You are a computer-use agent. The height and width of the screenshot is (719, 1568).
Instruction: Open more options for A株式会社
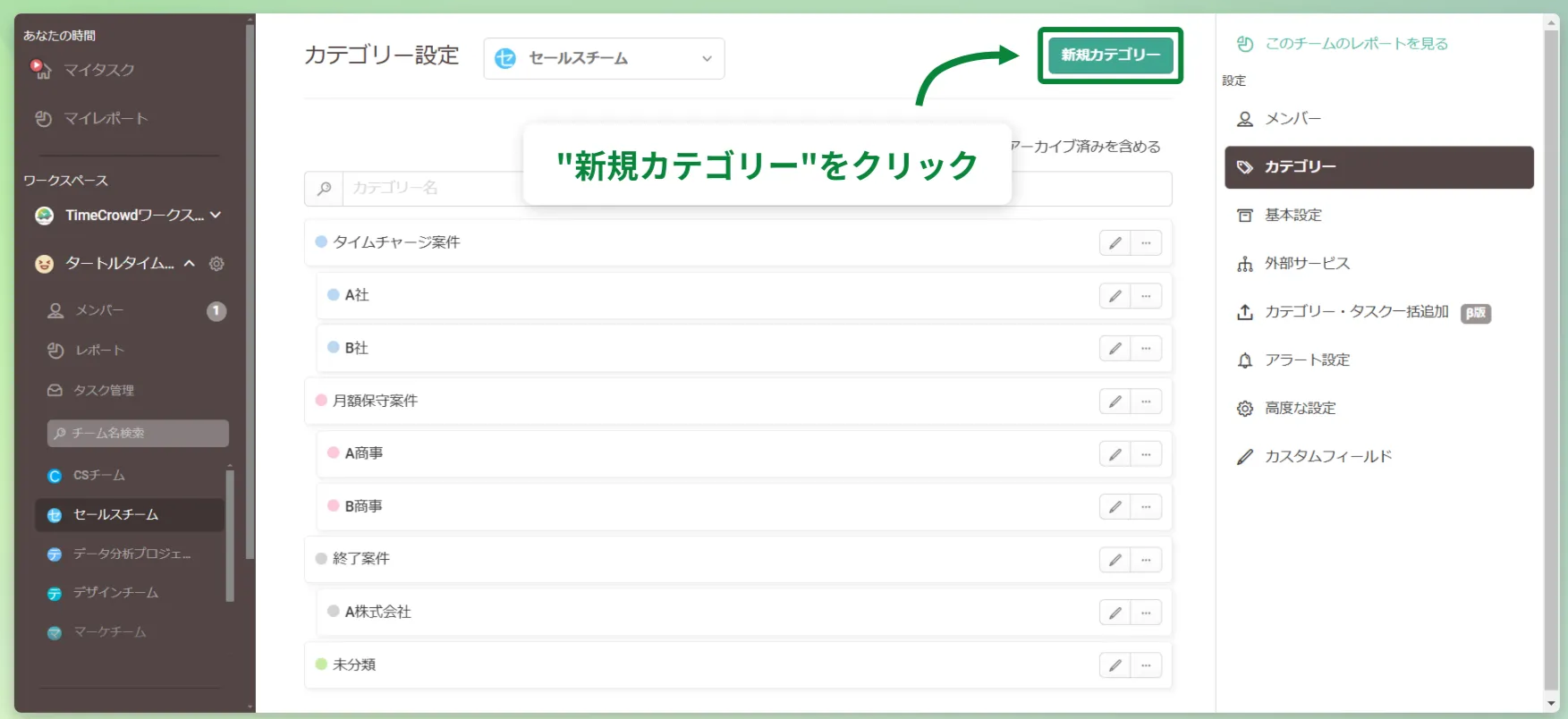(1146, 613)
